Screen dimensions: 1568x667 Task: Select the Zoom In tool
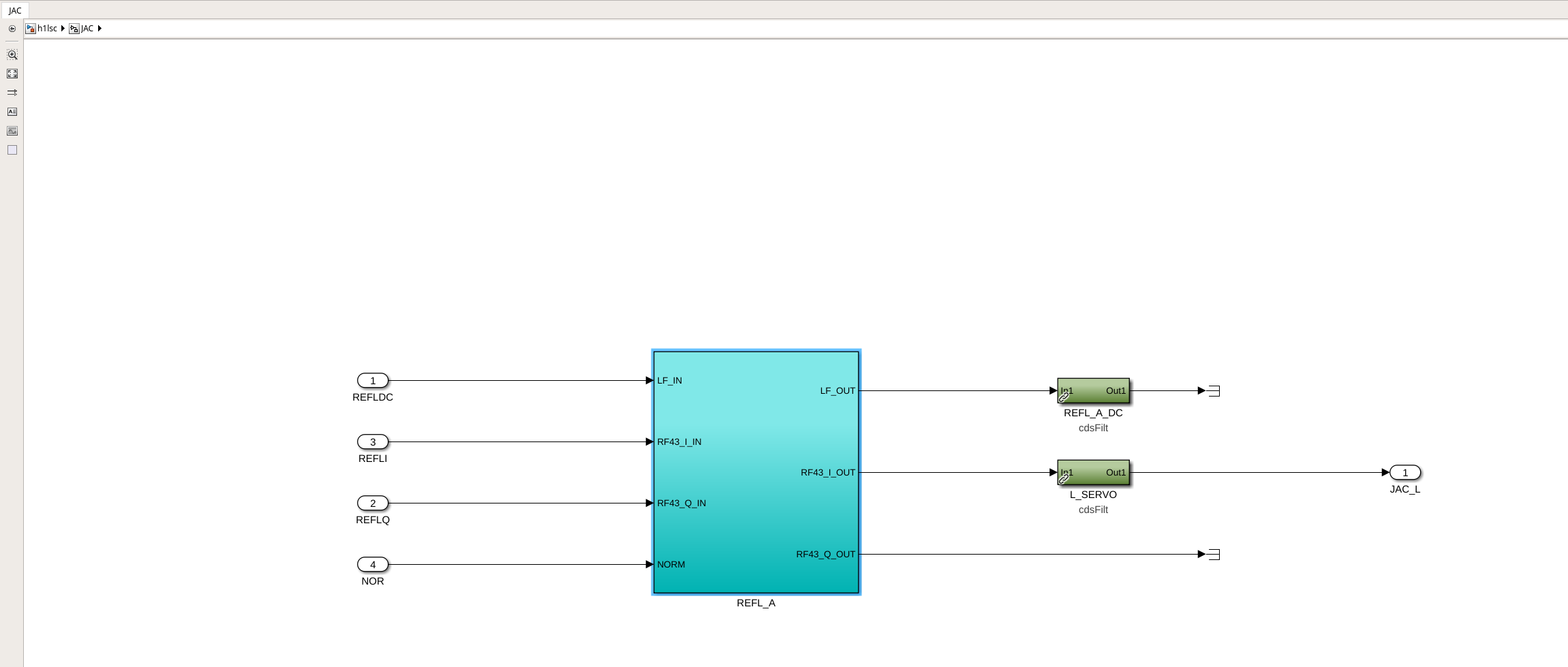[12, 55]
